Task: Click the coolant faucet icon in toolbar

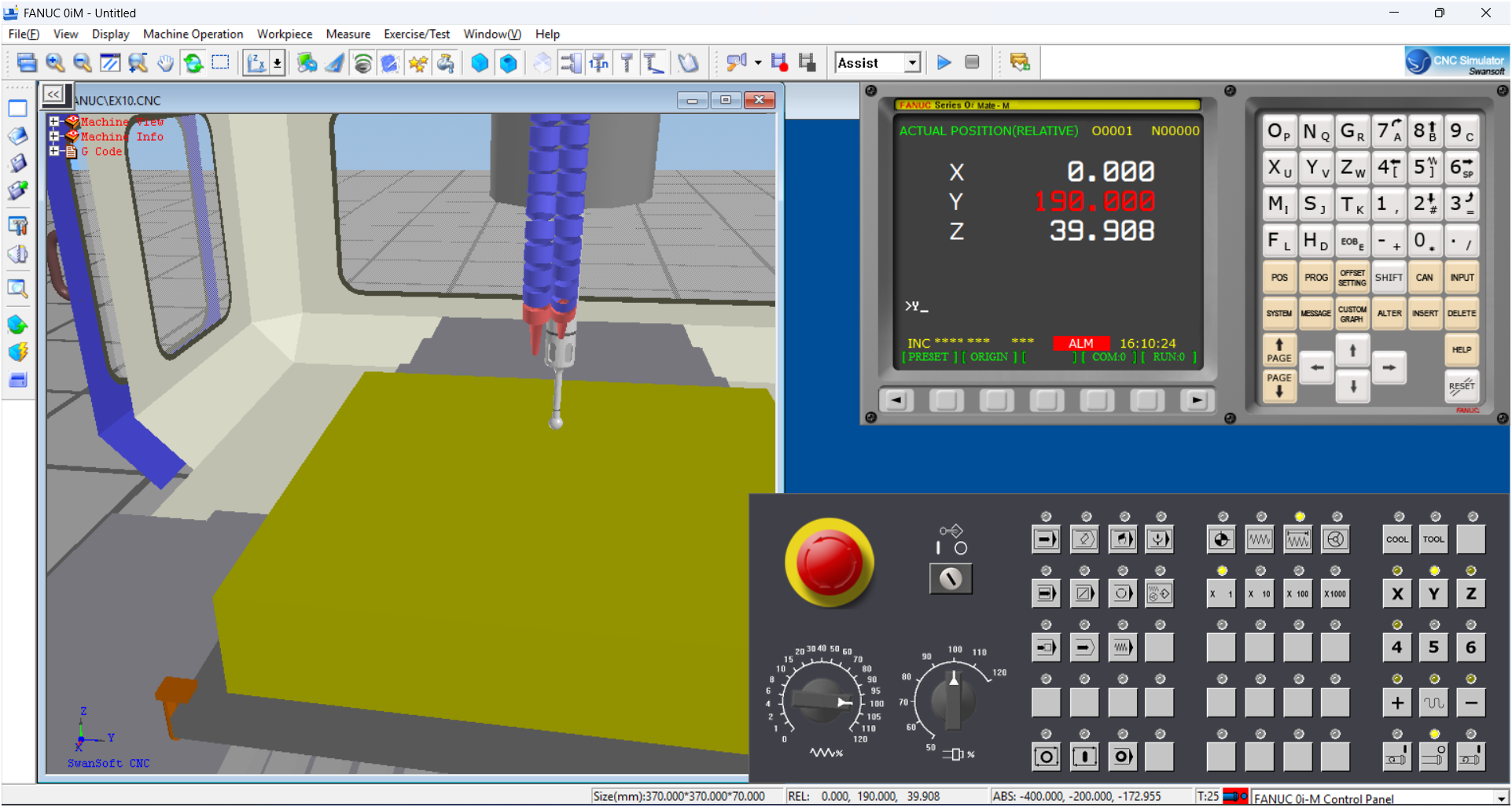Action: point(446,63)
